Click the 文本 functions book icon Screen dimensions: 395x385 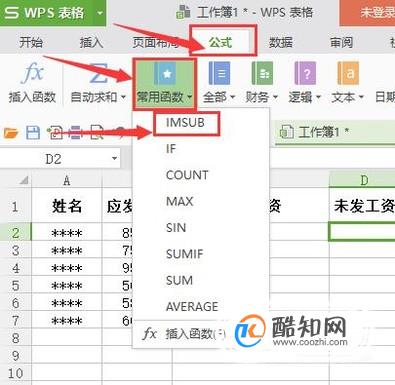coord(348,73)
